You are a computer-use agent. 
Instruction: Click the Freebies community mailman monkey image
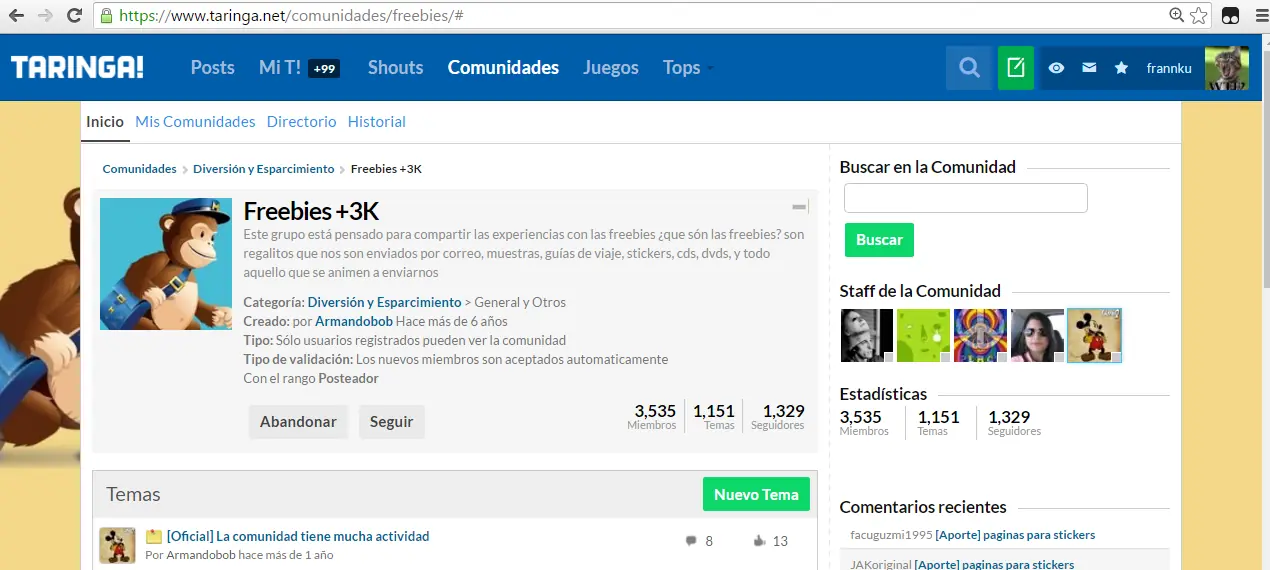pos(166,264)
